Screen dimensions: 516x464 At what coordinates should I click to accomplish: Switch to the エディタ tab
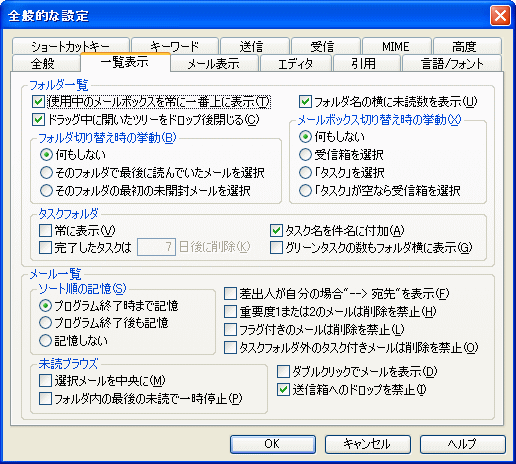click(x=296, y=63)
